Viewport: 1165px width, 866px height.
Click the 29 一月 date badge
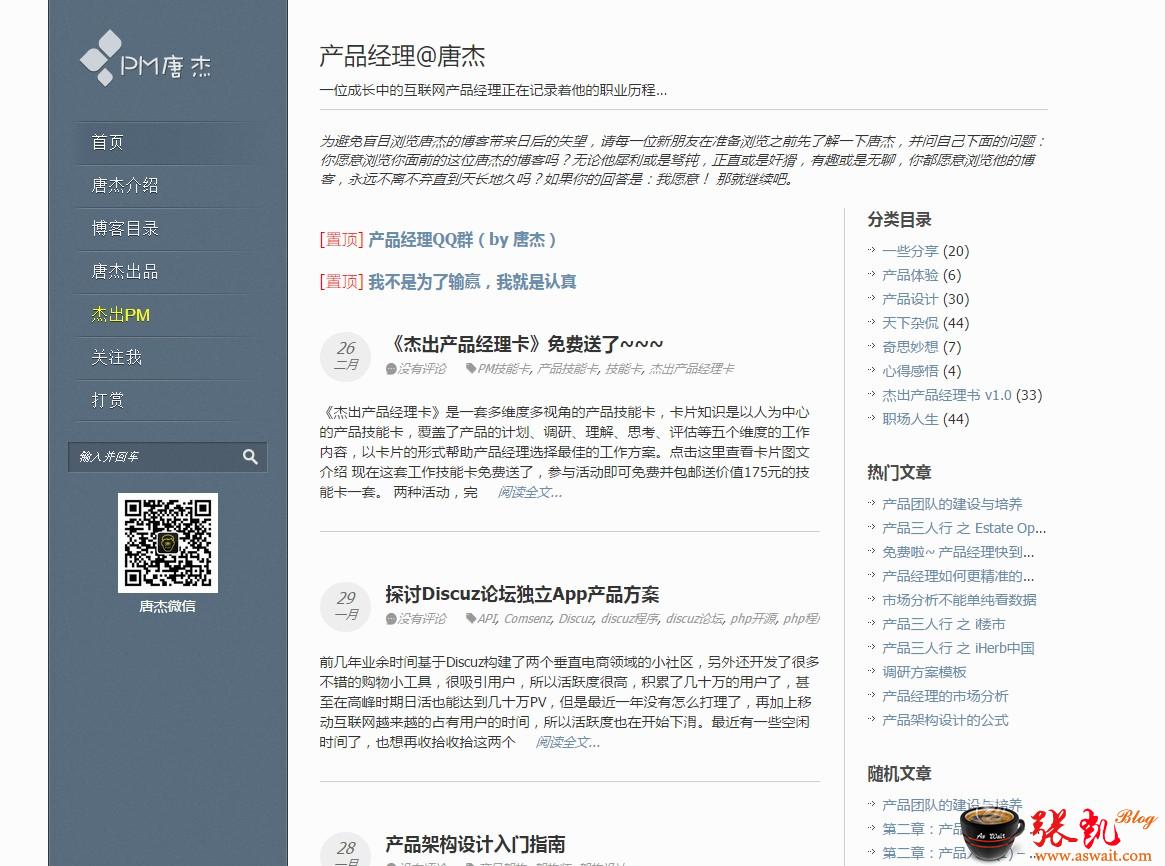click(x=345, y=606)
